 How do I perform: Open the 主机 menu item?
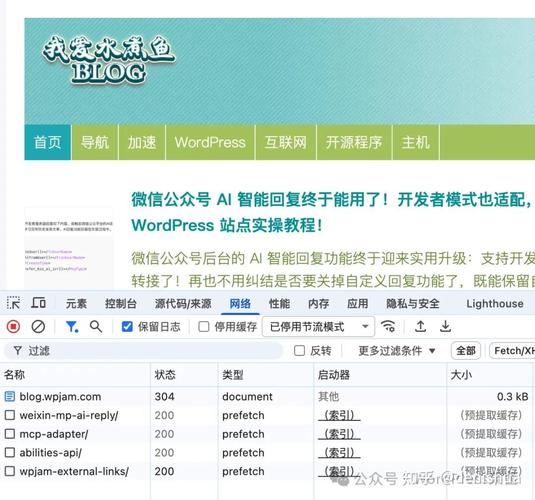coord(416,142)
